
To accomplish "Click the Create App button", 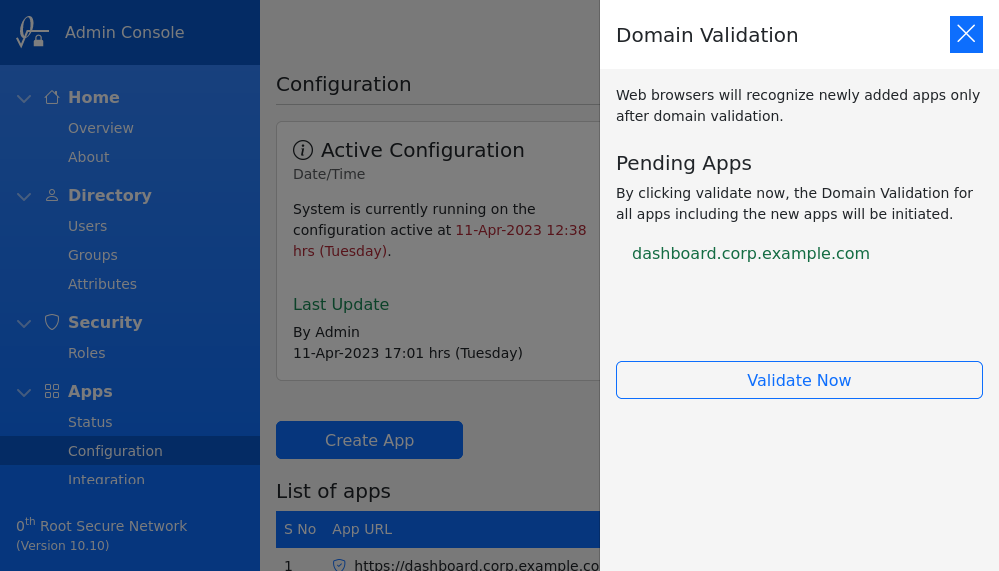I will click(x=369, y=440).
